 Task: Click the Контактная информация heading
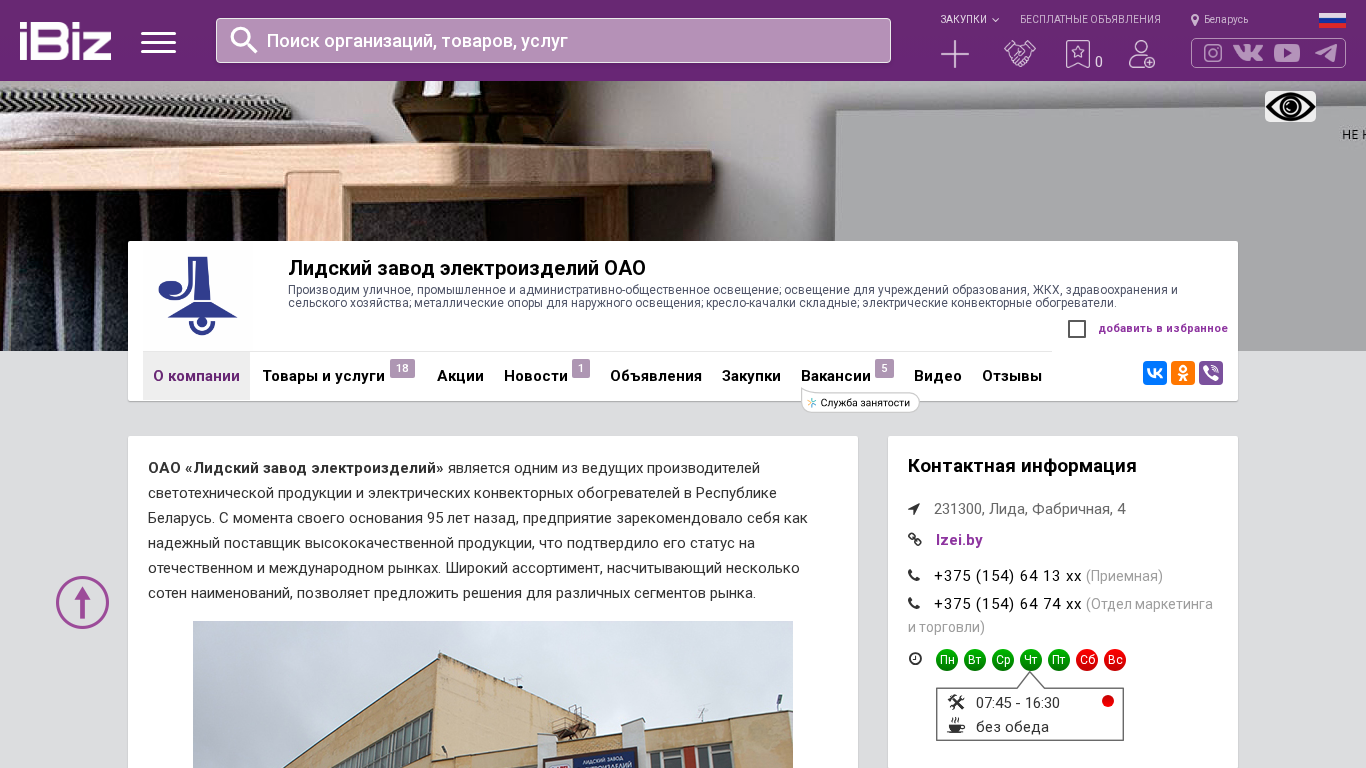point(1022,466)
